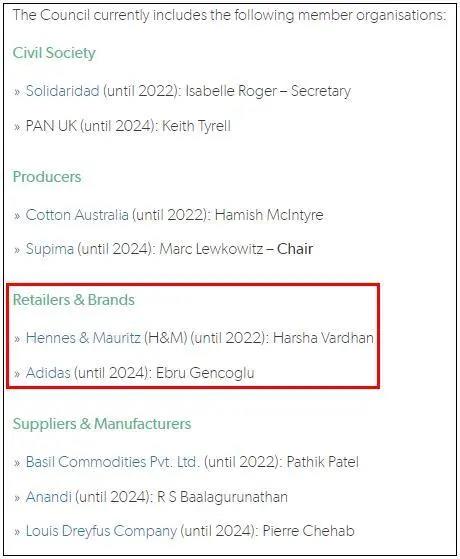This screenshot has height=559, width=460.
Task: Open the Solidaridad organisation link
Action: pos(62,91)
